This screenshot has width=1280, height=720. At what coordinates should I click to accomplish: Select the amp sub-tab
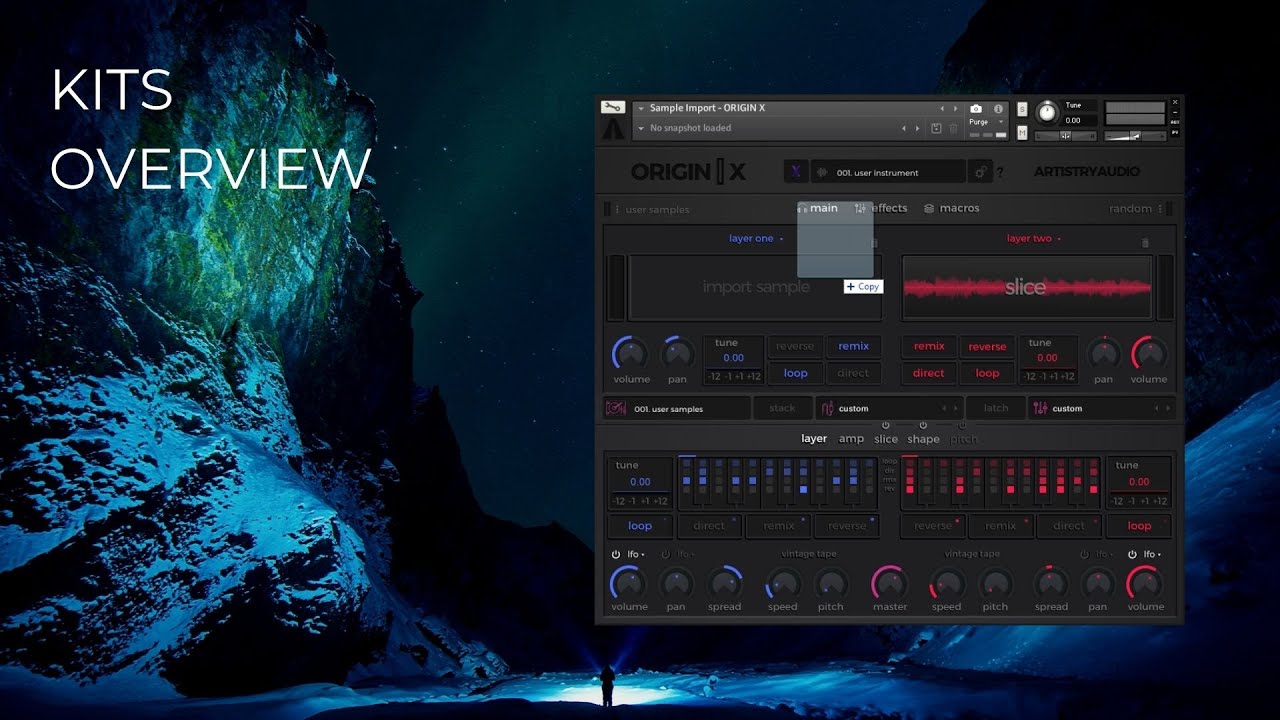click(x=851, y=439)
